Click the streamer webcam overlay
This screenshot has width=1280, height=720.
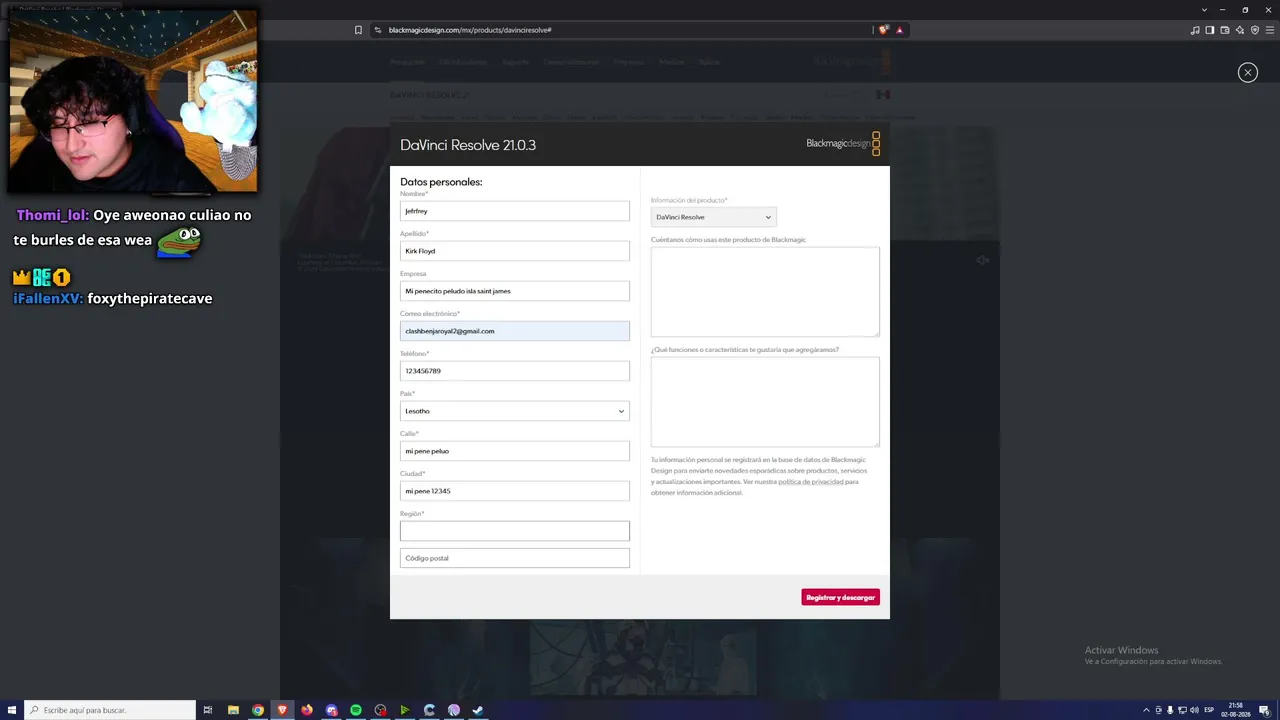coord(133,101)
